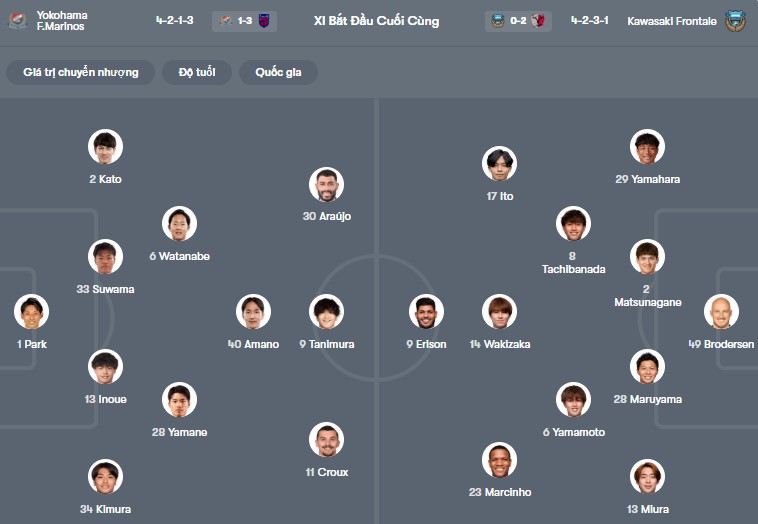Open the Yokohama F.Marinos team link
Screen dimensions: 758x524
point(60,20)
